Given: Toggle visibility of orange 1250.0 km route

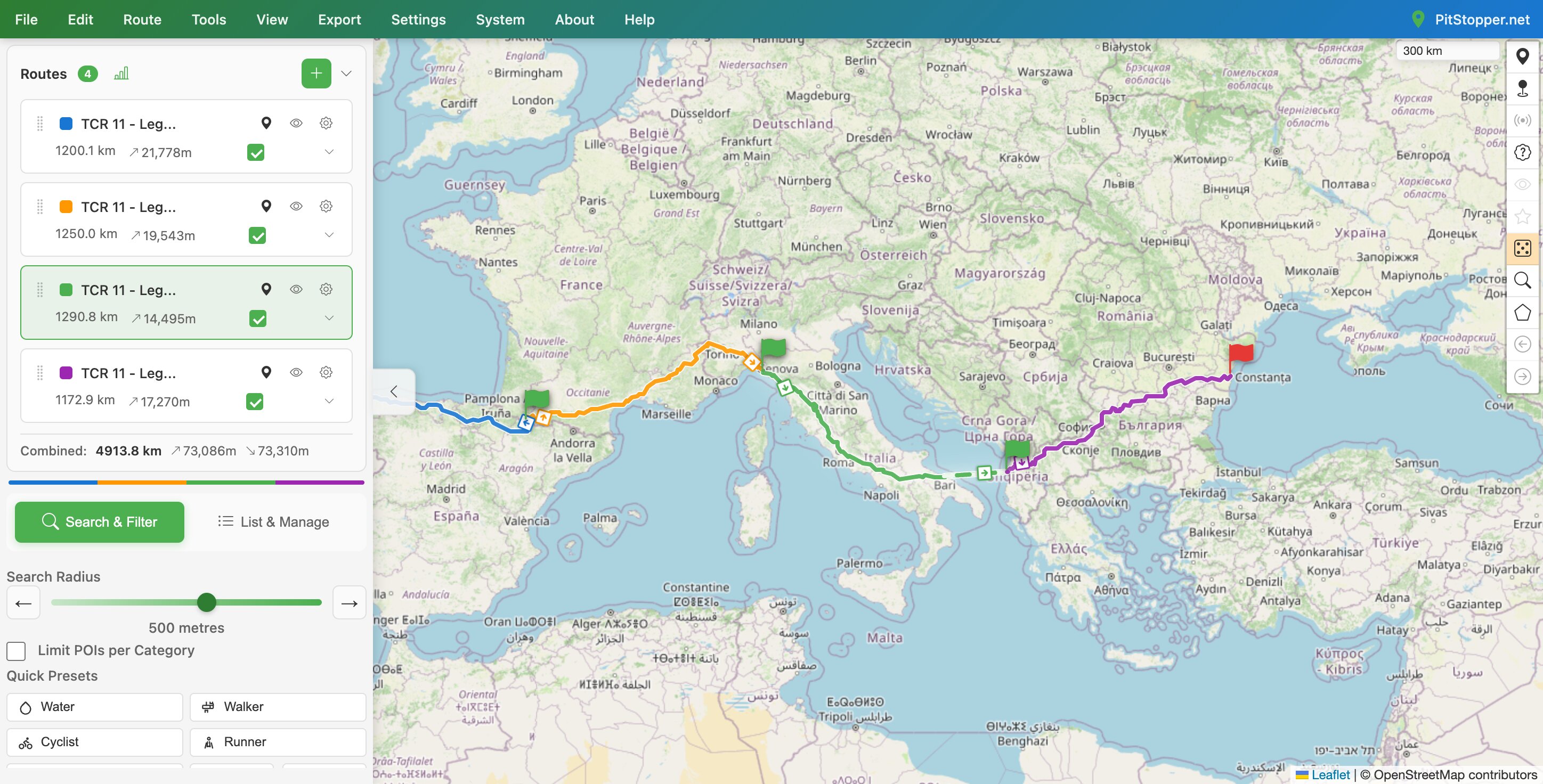Looking at the screenshot, I should pos(296,207).
